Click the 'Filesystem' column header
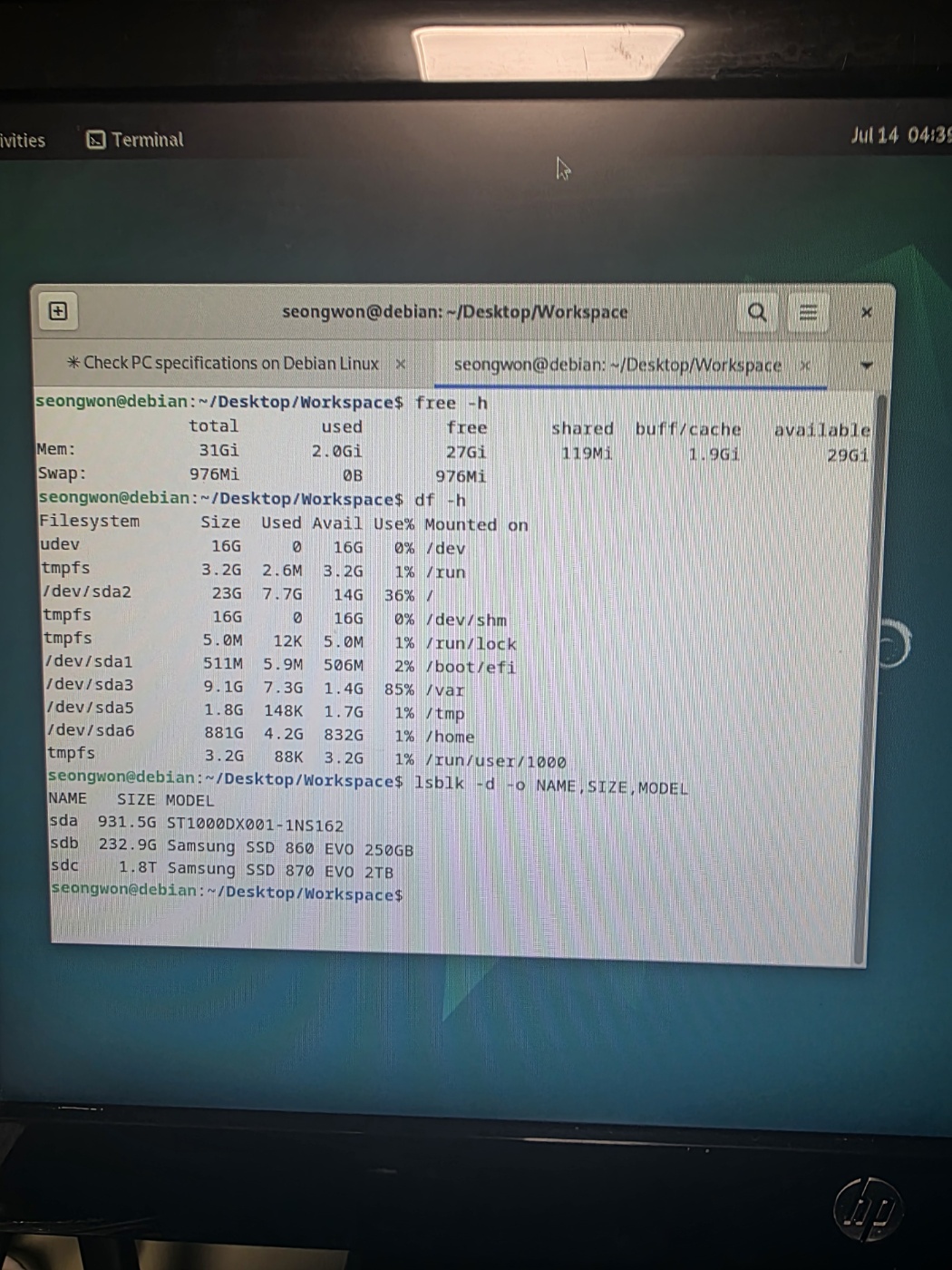The height and width of the screenshot is (1270, 952). (x=89, y=521)
